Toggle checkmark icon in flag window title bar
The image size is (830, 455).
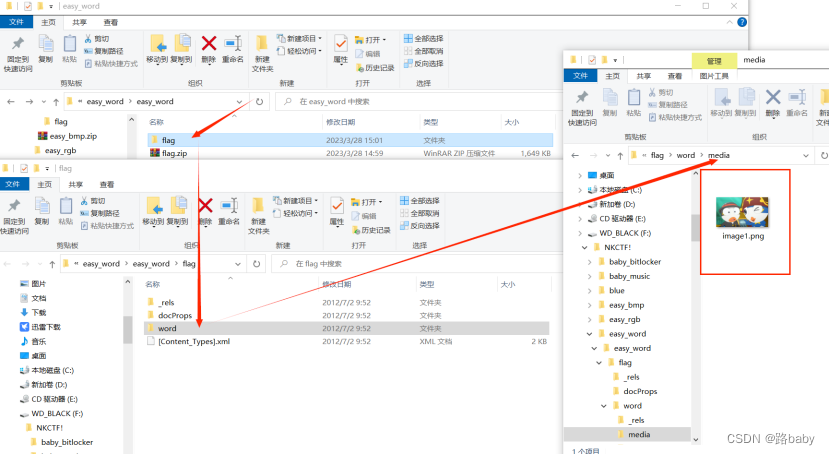point(24,168)
